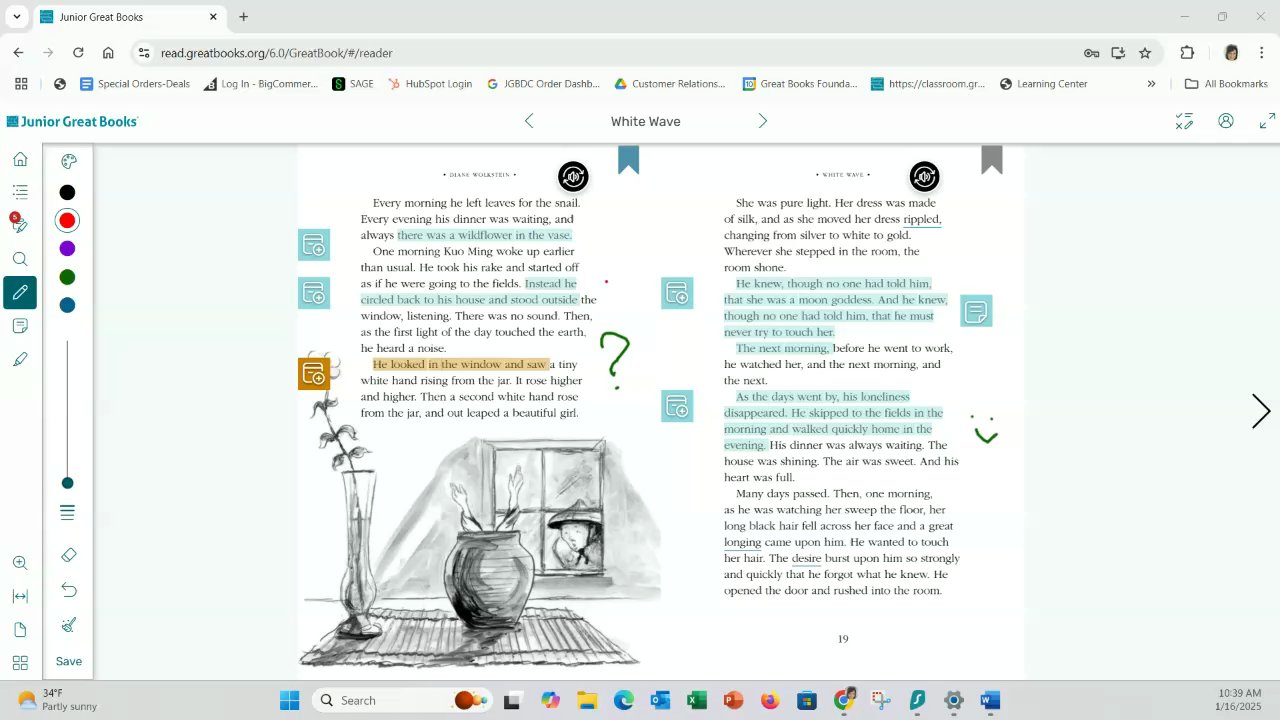The height and width of the screenshot is (720, 1280).
Task: Switch to single page view
Action: (x=20, y=629)
